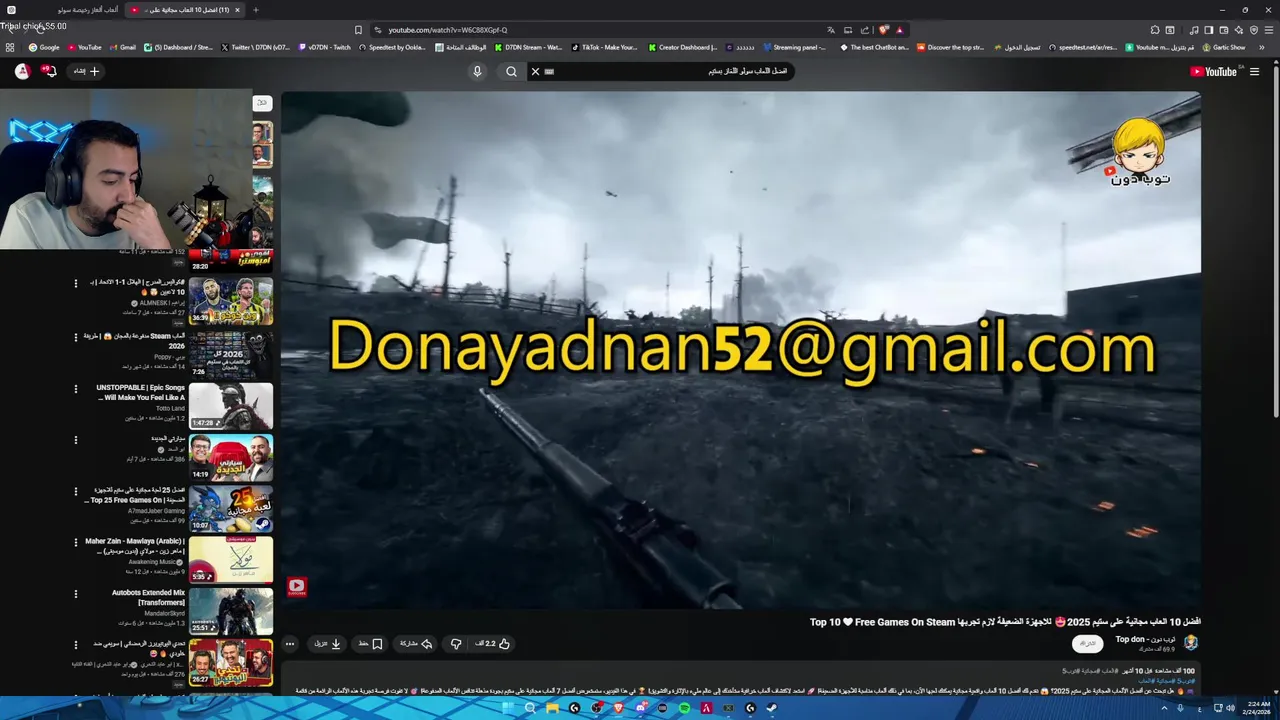Viewport: 1280px width, 720px height.
Task: Click the red subscribe watermark in video corner
Action: tap(297, 586)
